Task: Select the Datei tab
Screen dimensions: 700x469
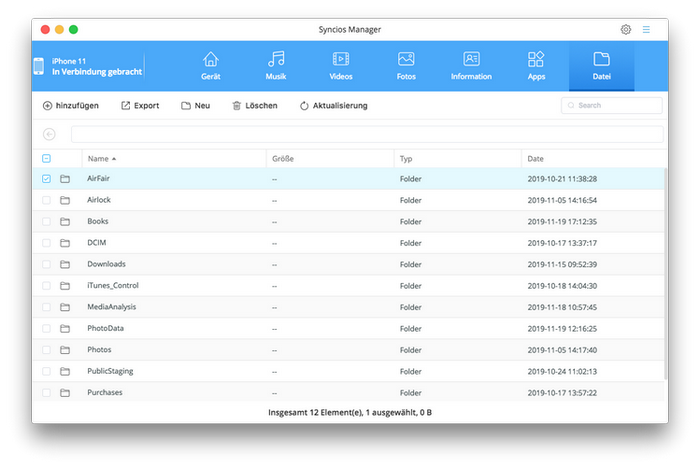Action: [x=601, y=65]
